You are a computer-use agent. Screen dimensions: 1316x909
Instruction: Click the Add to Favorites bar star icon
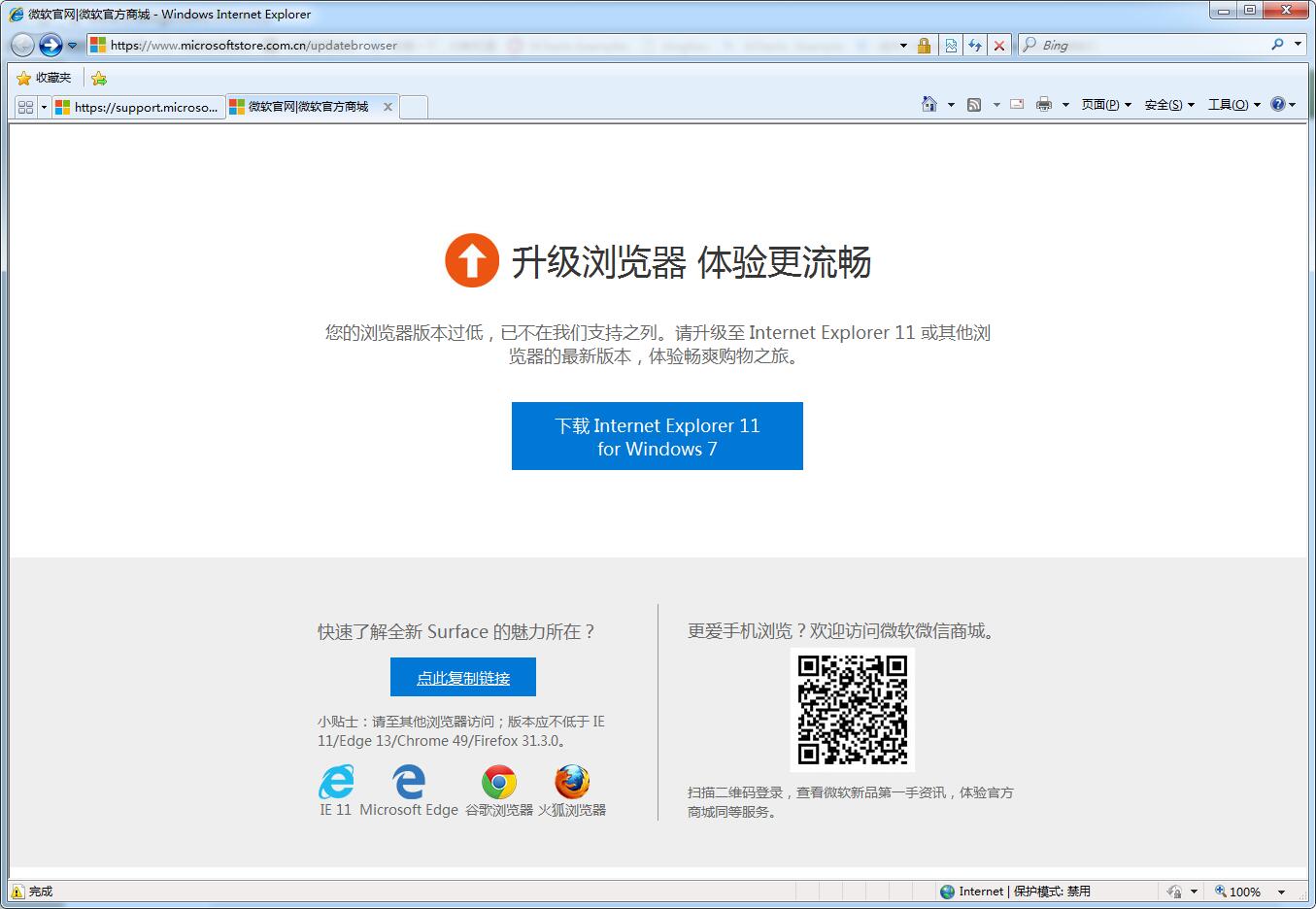pos(98,78)
